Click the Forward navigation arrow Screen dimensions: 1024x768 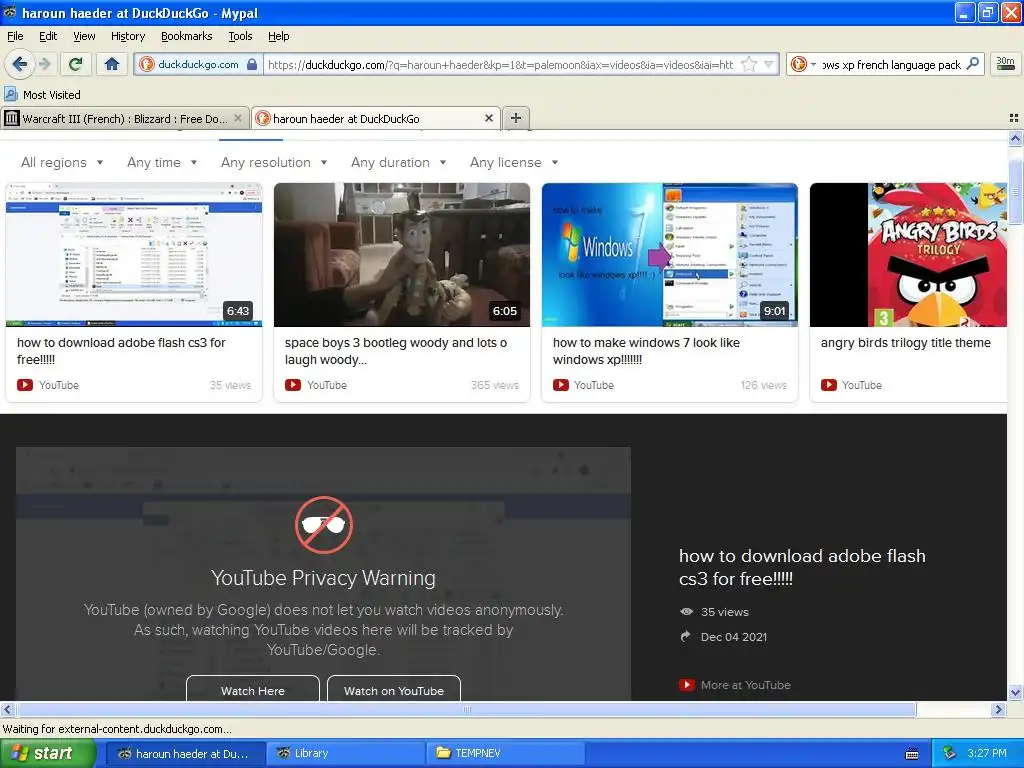45,64
